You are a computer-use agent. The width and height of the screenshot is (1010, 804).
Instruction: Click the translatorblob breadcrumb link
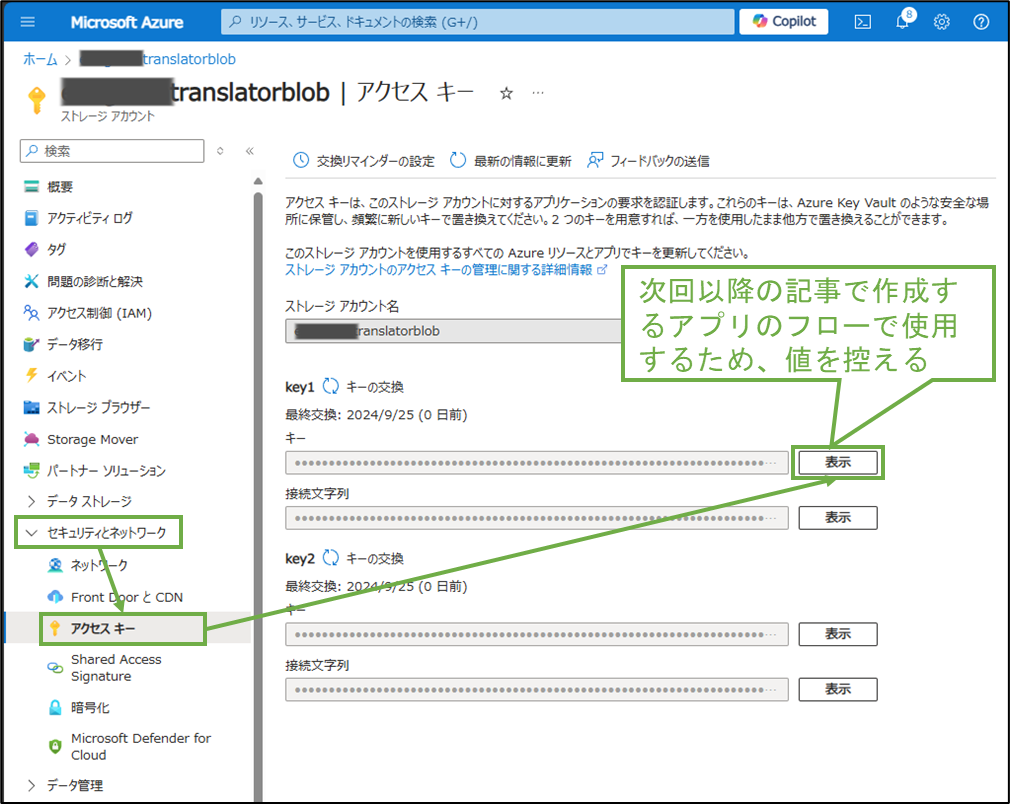pos(158,59)
